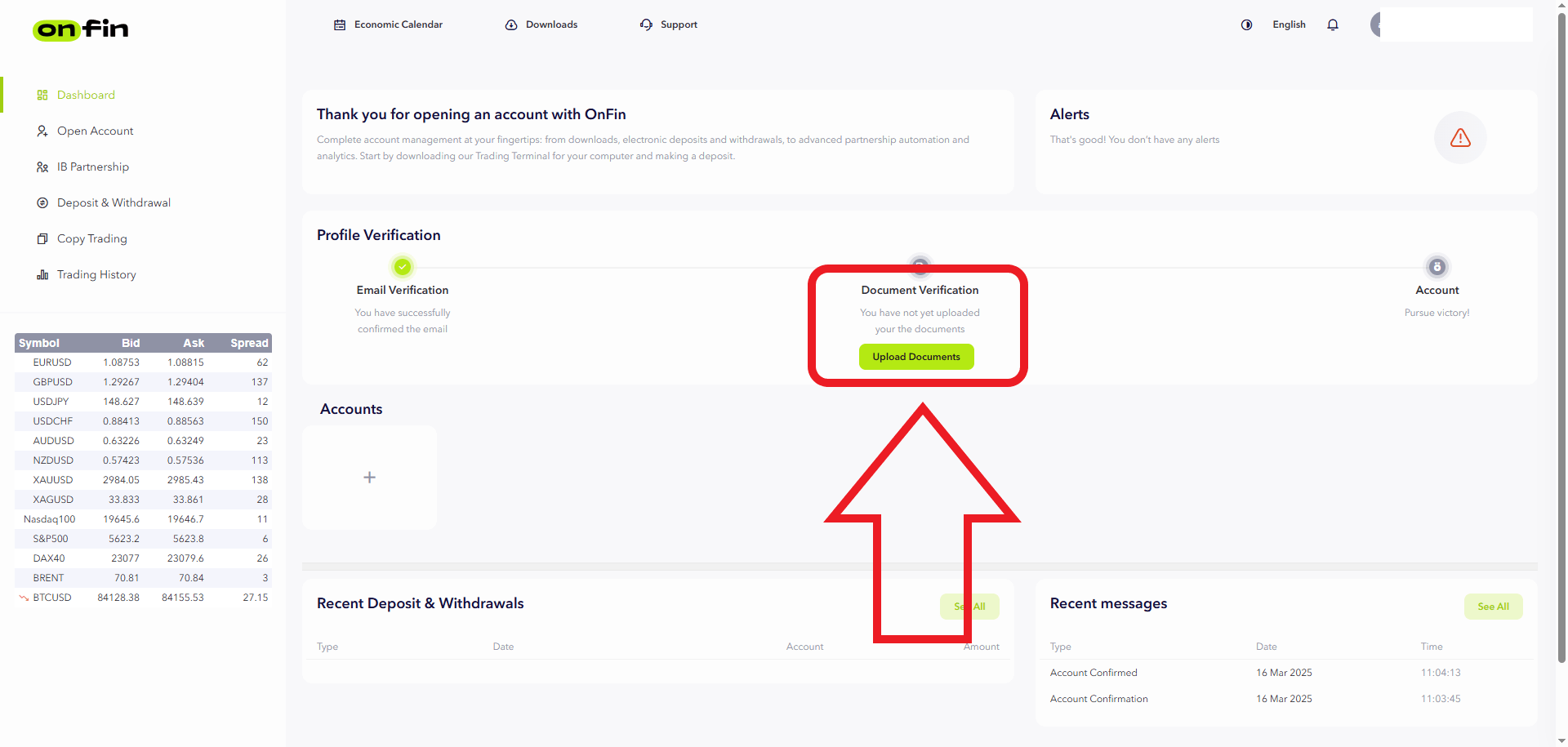The image size is (1568, 747).
Task: Add a new account with plus card
Action: click(x=369, y=478)
